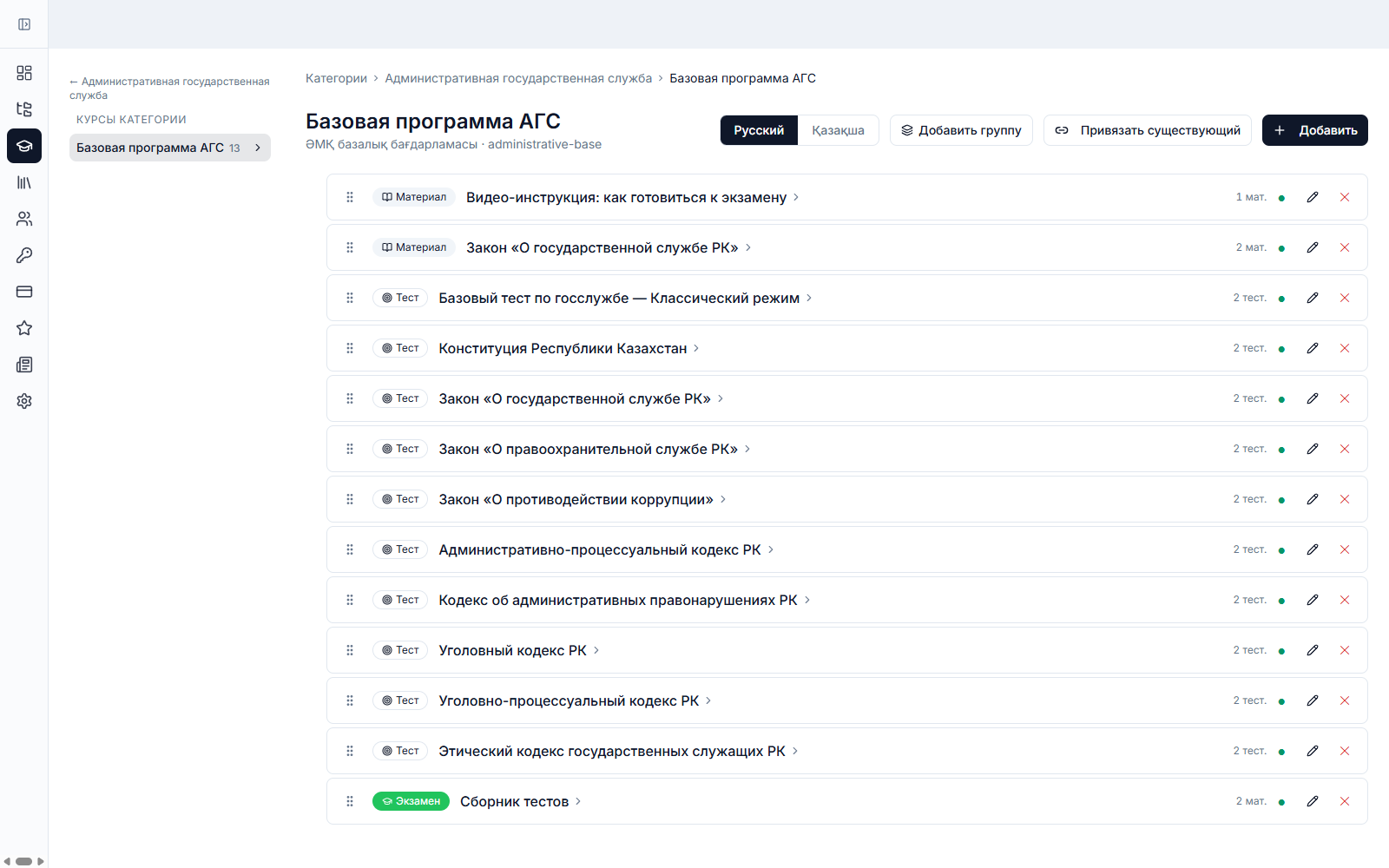Click Привязать существующий button
Image resolution: width=1389 pixels, height=868 pixels.
tap(1148, 130)
